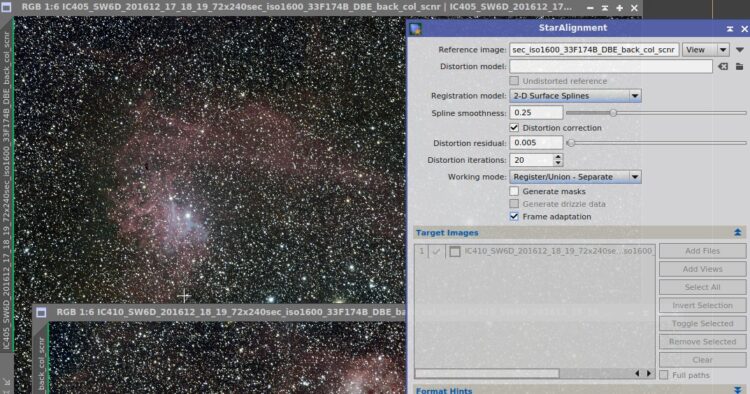Select IC410_SW6D target image row

535,251
